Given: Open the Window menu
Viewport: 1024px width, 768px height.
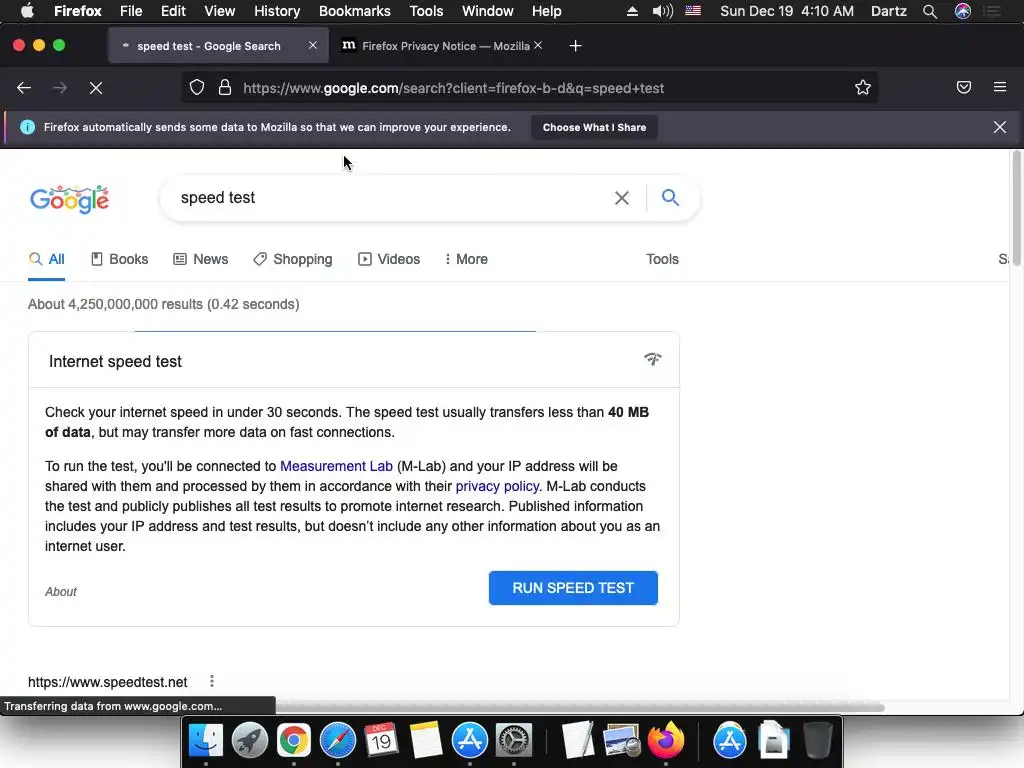Looking at the screenshot, I should tap(487, 11).
